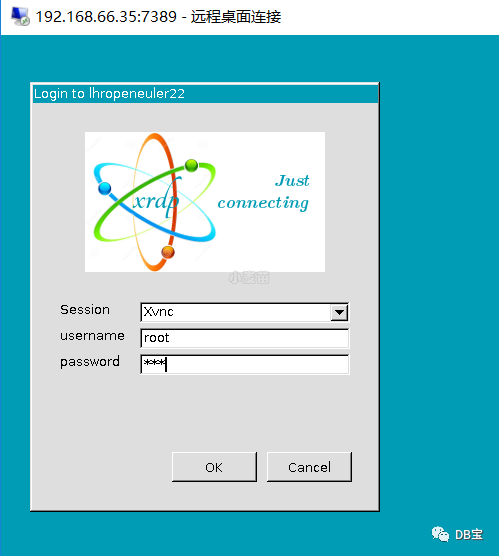Image resolution: width=499 pixels, height=556 pixels.
Task: Click the 'Just connecting' slogan text
Action: 264,193
